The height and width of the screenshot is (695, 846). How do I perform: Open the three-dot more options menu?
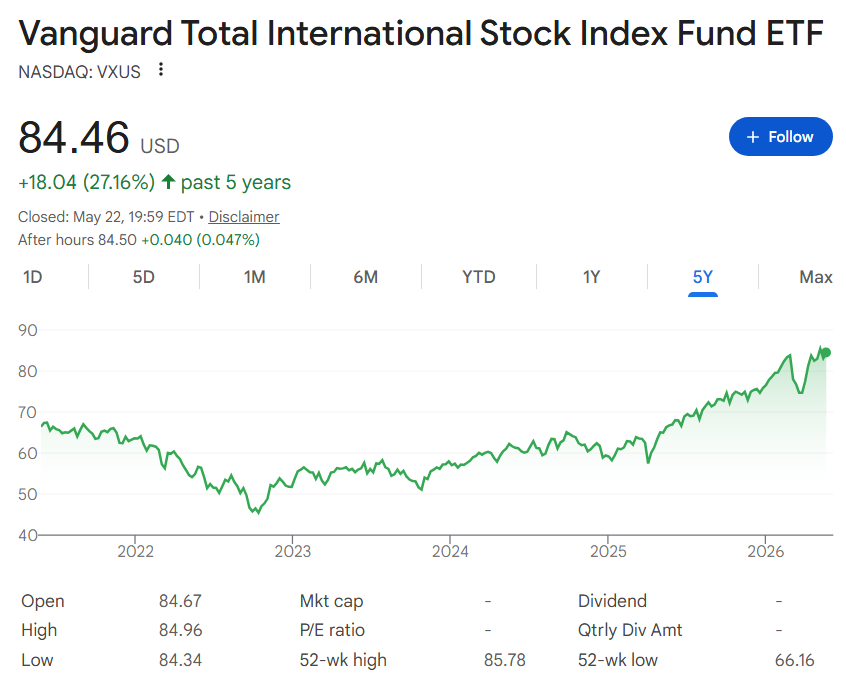tap(160, 70)
